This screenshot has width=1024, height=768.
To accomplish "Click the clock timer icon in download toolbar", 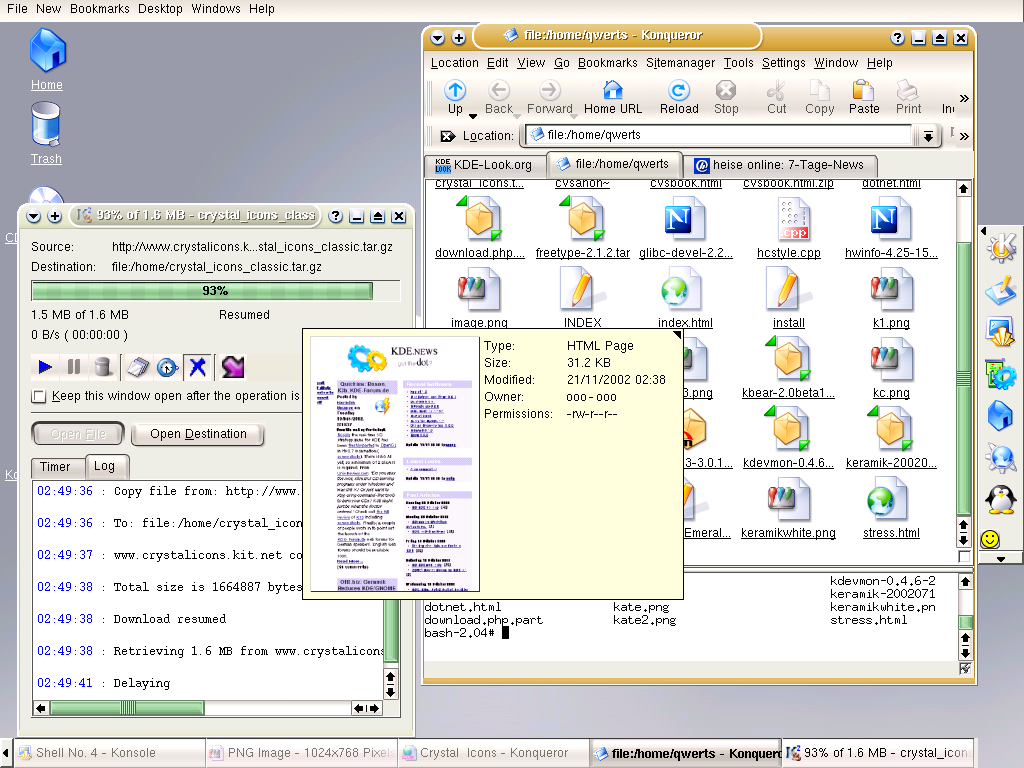I will pyautogui.click(x=167, y=367).
